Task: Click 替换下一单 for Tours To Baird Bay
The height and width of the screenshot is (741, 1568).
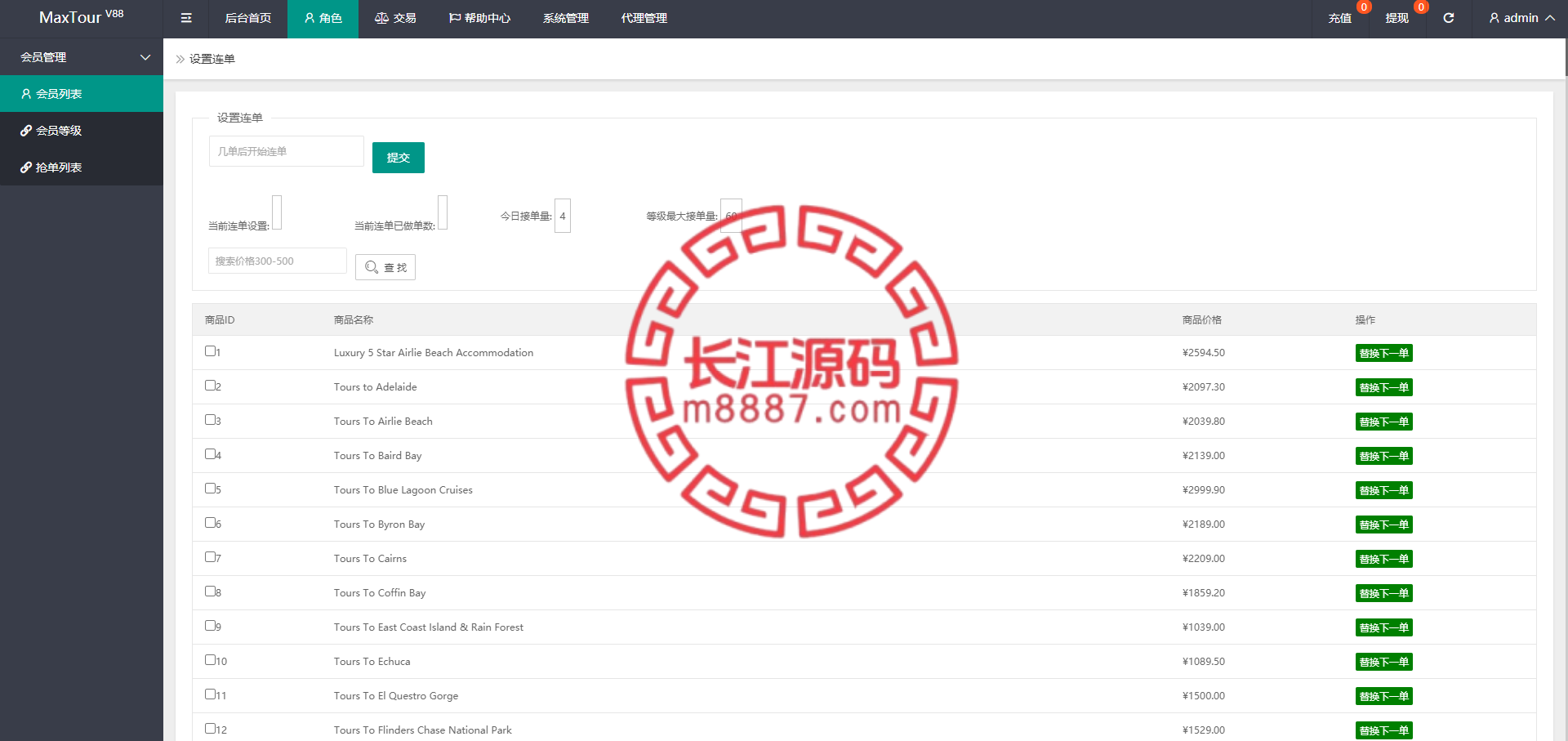Action: 1383,456
